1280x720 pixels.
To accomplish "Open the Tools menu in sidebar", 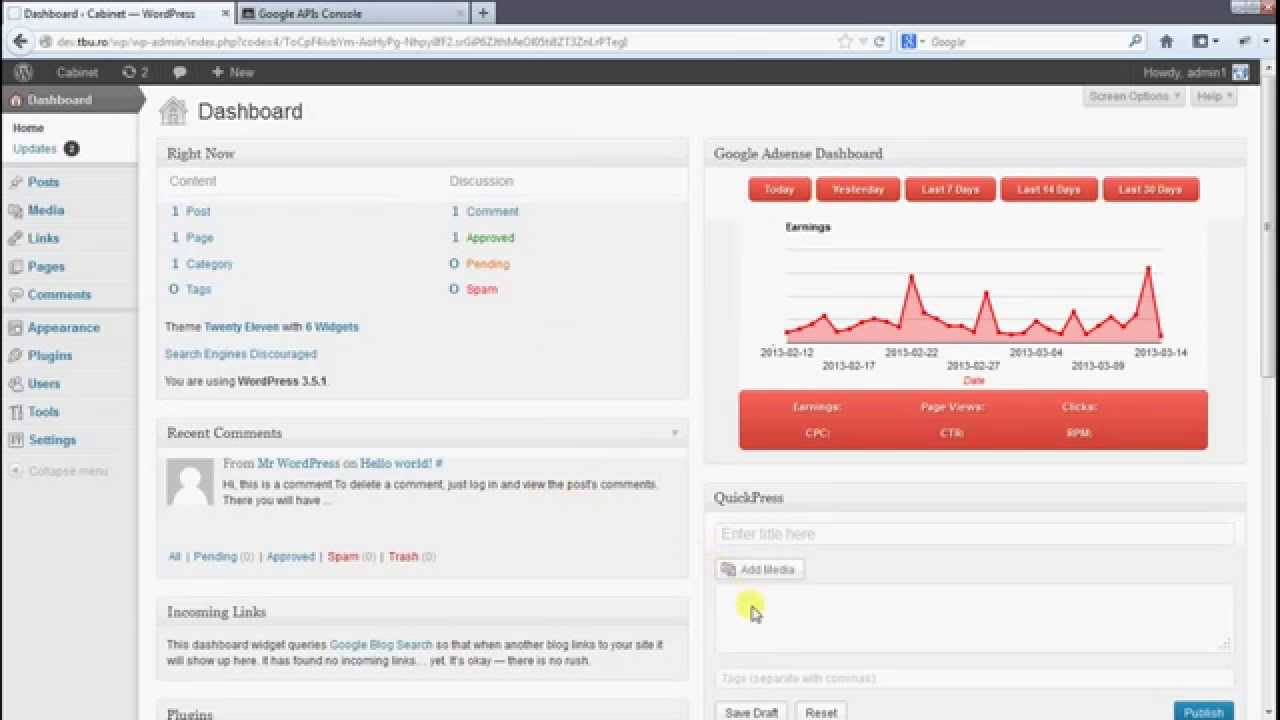I will coord(43,411).
